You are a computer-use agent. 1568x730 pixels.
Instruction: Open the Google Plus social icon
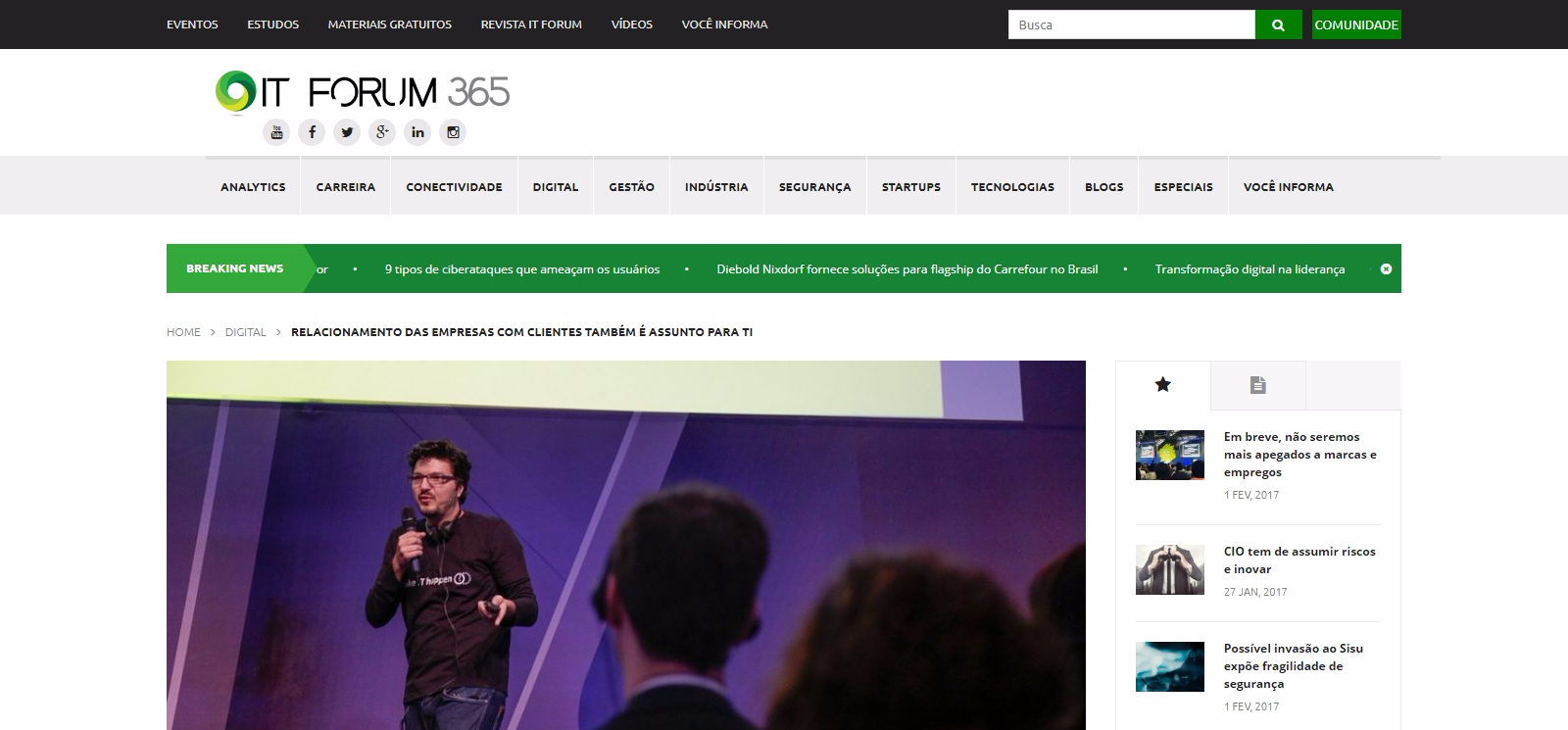coord(382,132)
